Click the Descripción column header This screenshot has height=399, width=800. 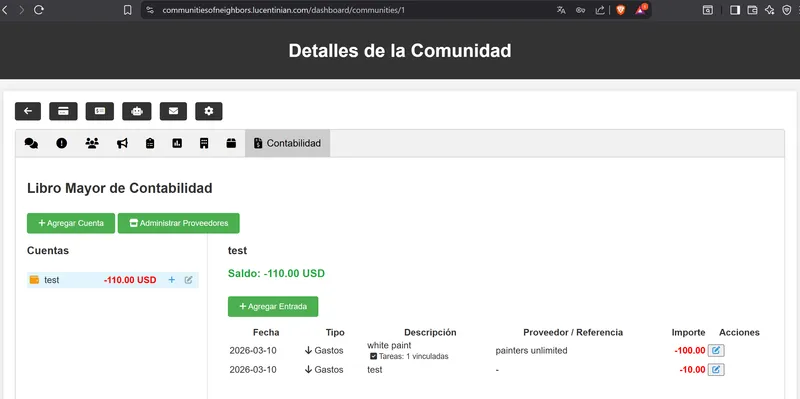click(x=430, y=332)
